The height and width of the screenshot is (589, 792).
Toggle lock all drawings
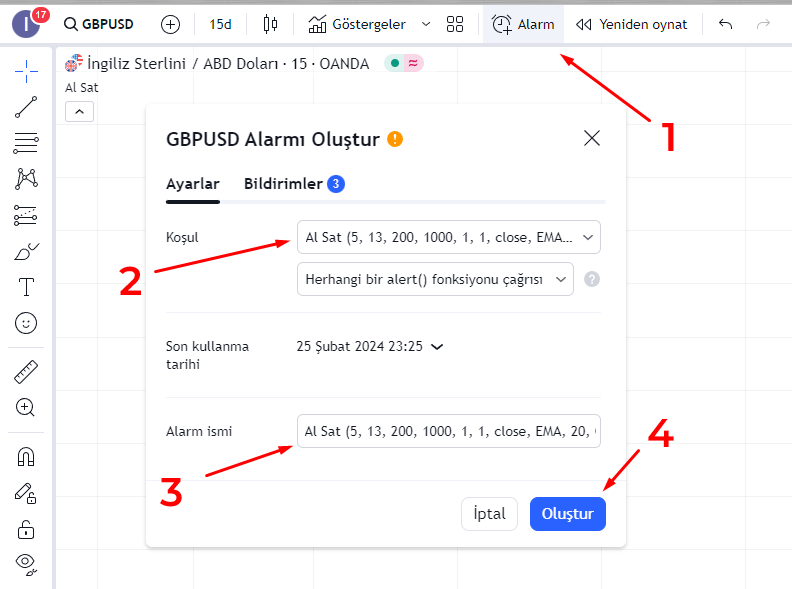(x=26, y=529)
